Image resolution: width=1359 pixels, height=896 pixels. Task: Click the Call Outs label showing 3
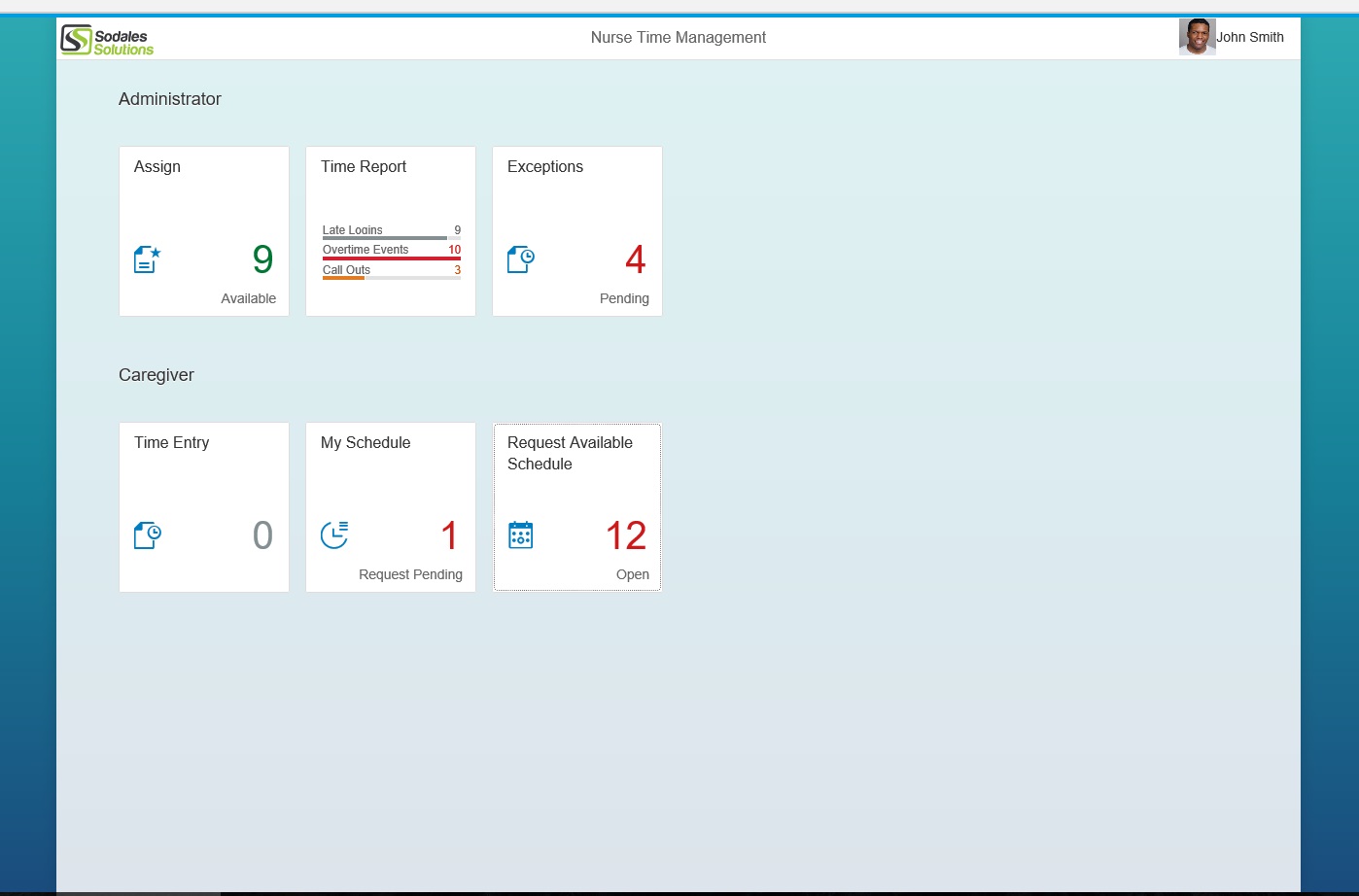(x=345, y=269)
